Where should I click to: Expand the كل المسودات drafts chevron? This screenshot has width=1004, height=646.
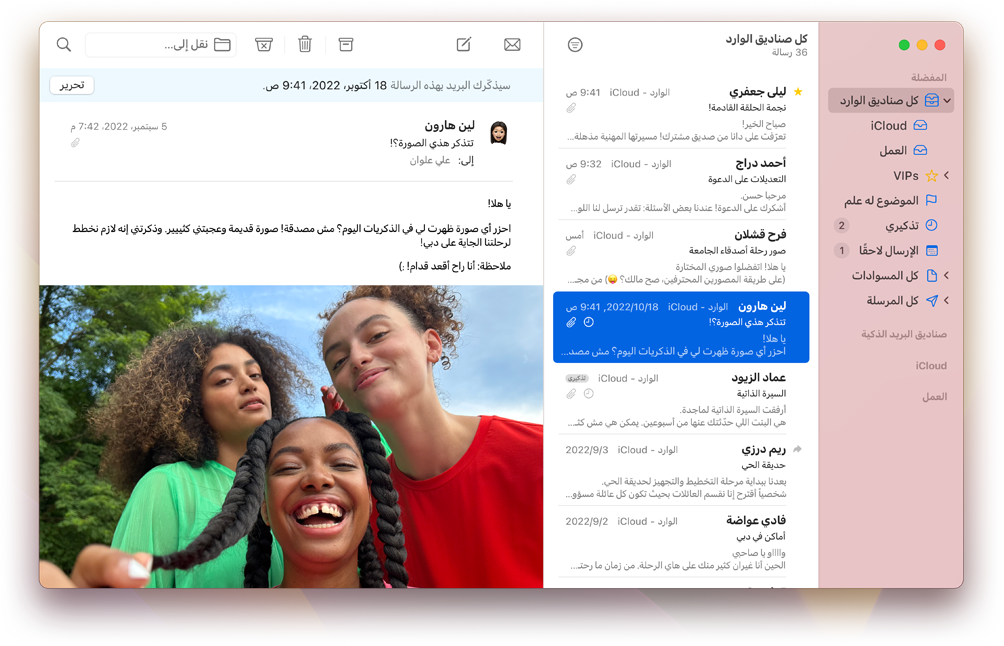(x=946, y=276)
